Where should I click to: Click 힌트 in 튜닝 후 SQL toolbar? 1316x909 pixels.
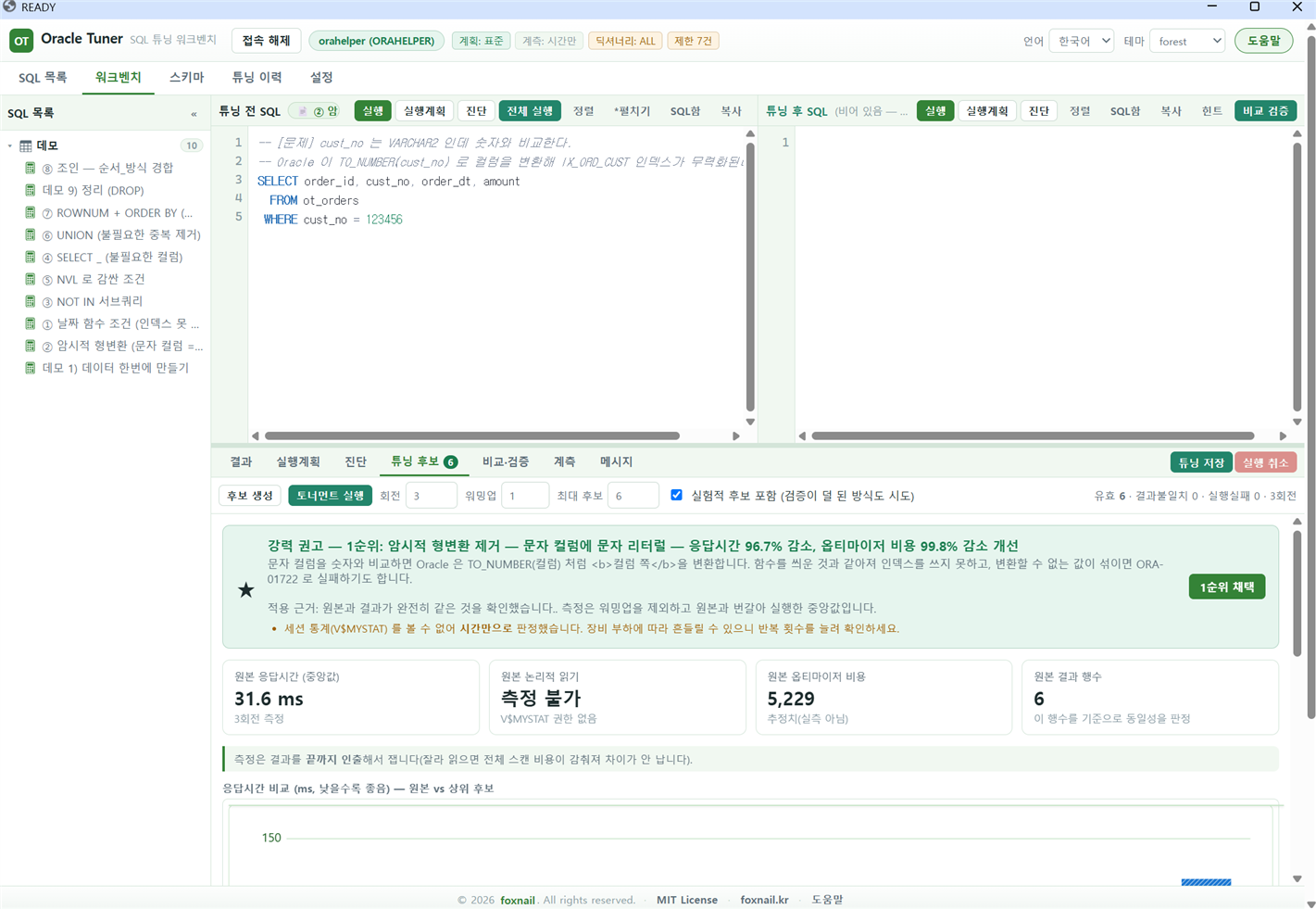[1212, 111]
